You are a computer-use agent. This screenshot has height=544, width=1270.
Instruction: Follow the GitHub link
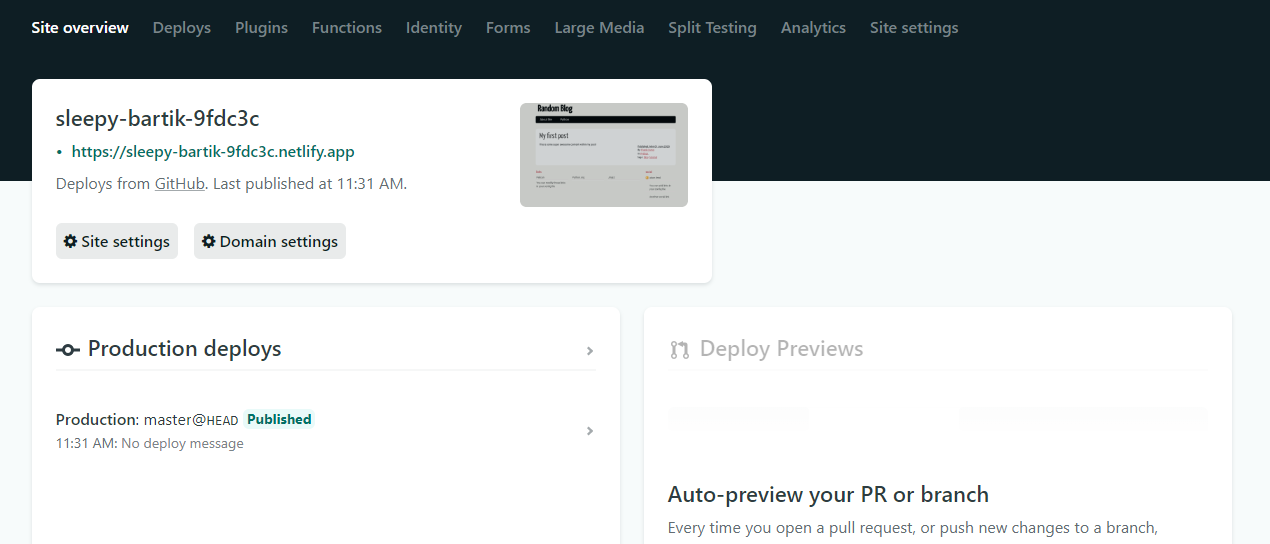[x=180, y=184]
